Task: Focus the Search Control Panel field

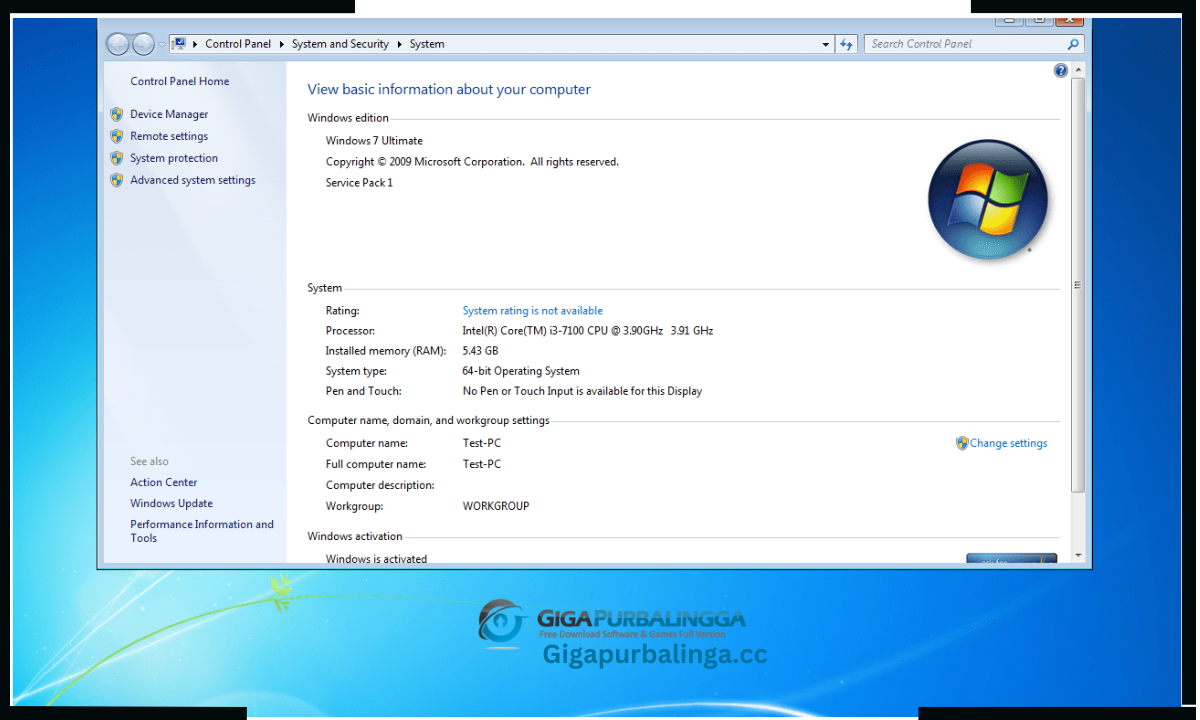Action: click(973, 44)
